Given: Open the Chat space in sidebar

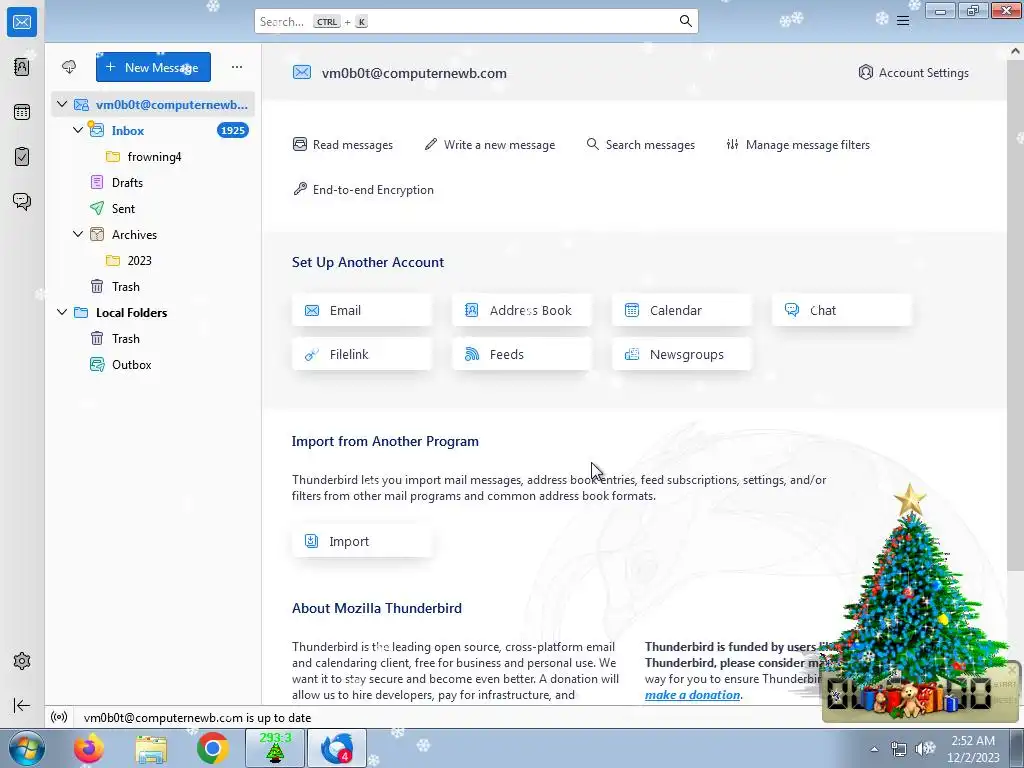Looking at the screenshot, I should point(22,201).
